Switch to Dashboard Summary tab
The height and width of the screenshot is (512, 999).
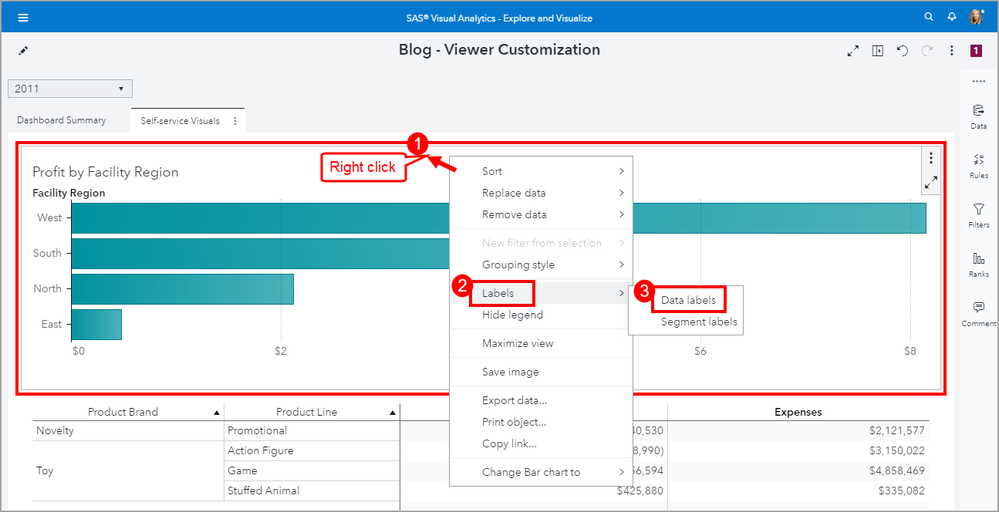[61, 120]
